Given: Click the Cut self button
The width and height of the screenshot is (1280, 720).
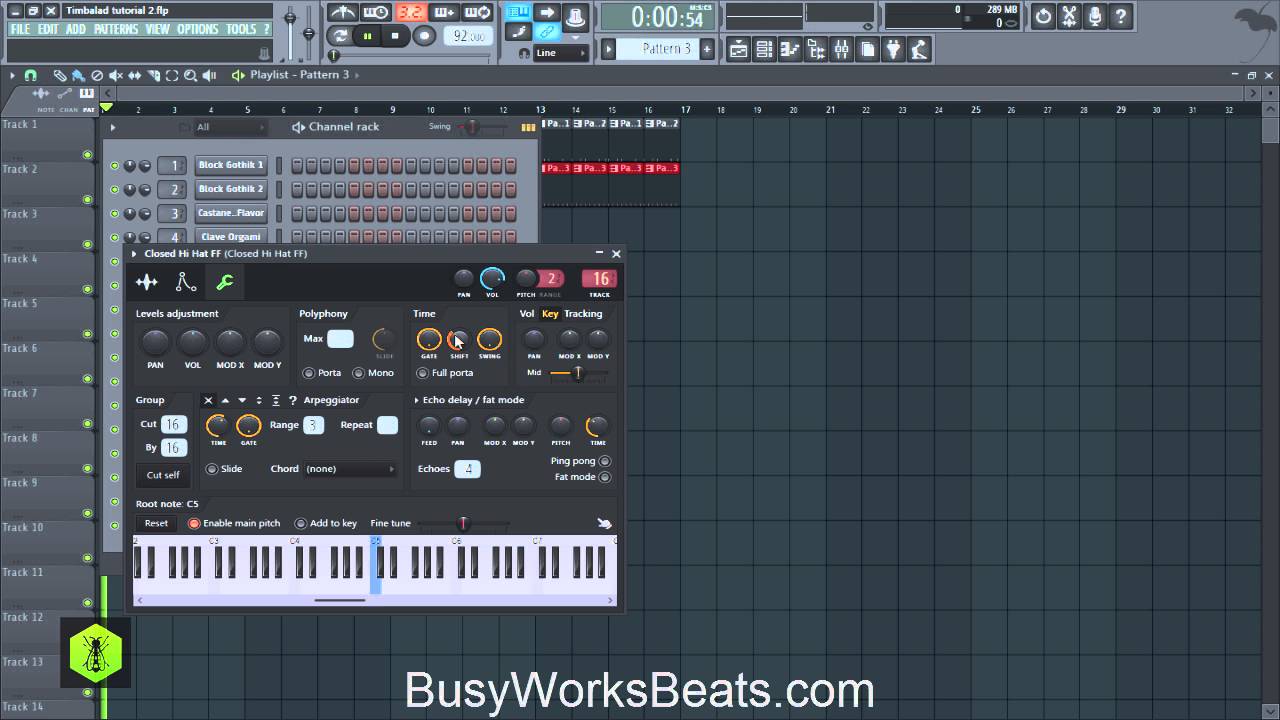Looking at the screenshot, I should [163, 475].
